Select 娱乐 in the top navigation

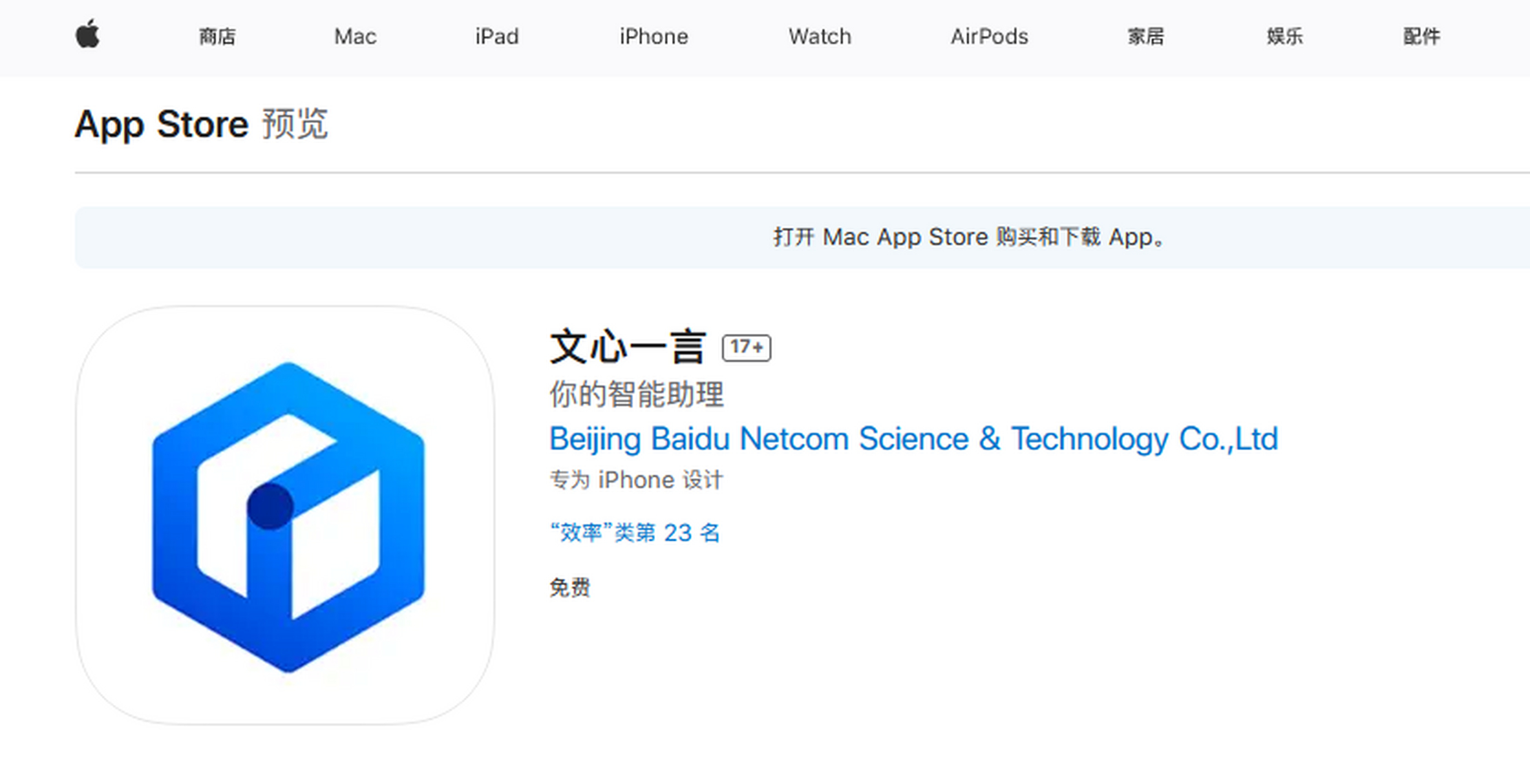pyautogui.click(x=1285, y=37)
